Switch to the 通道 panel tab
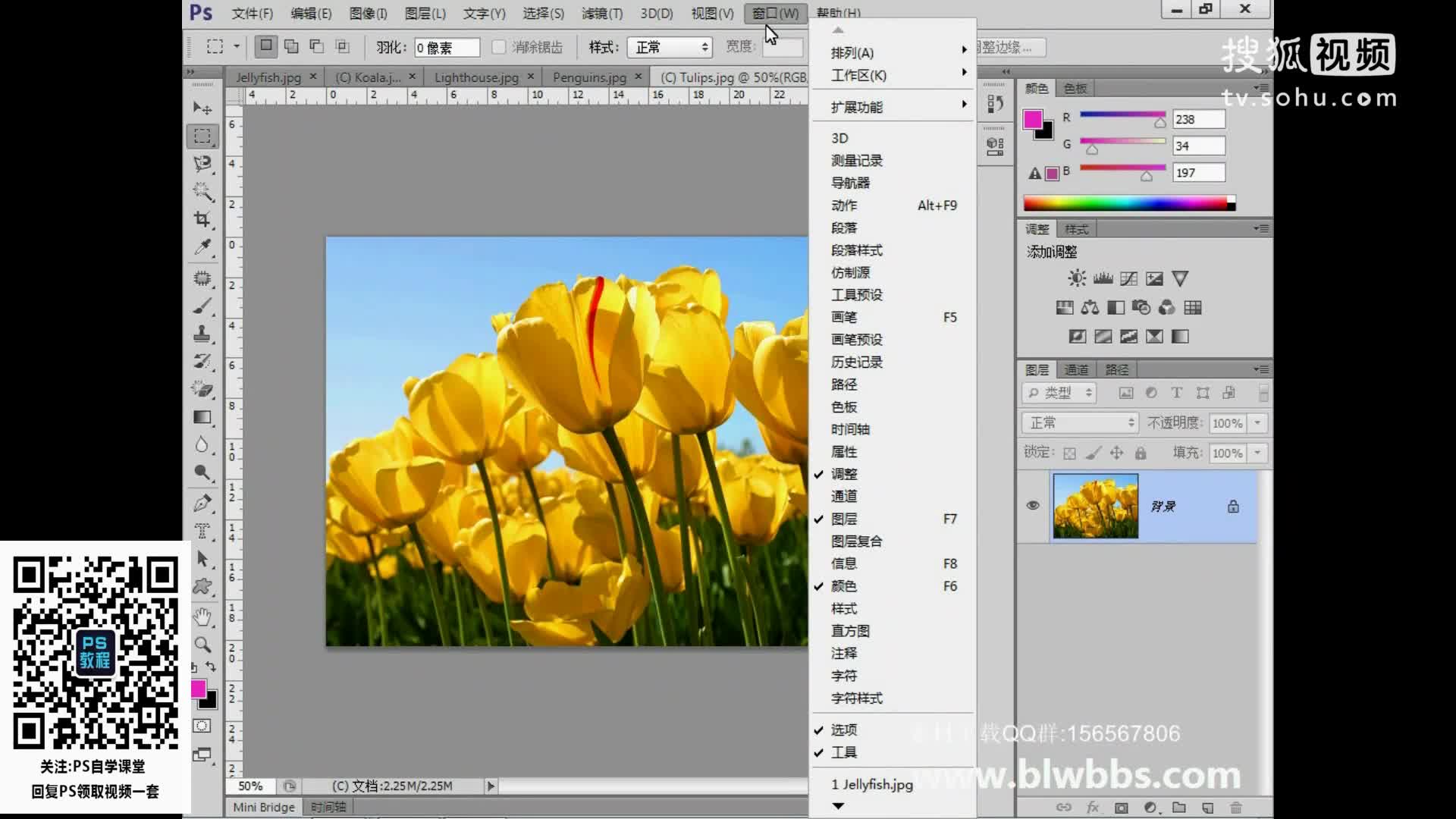Image resolution: width=1456 pixels, height=819 pixels. click(1076, 369)
